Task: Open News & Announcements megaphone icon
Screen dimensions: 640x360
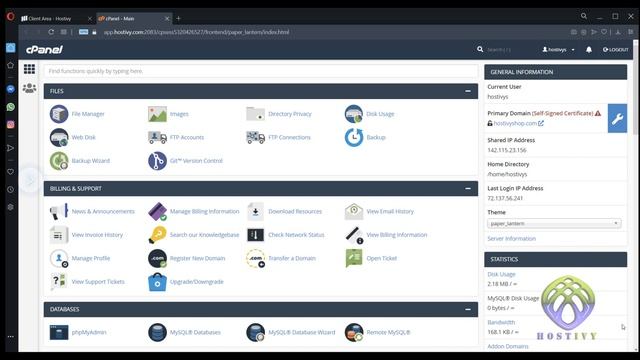Action: coord(59,211)
